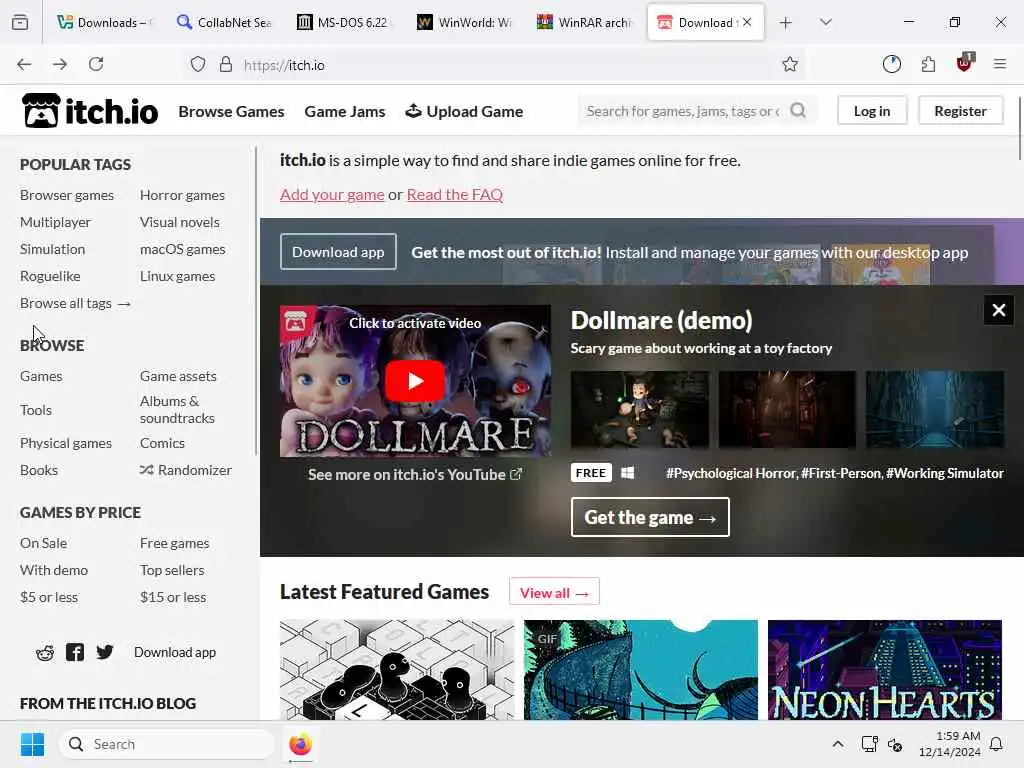Click the search magnifier icon in itch.io header

(797, 110)
